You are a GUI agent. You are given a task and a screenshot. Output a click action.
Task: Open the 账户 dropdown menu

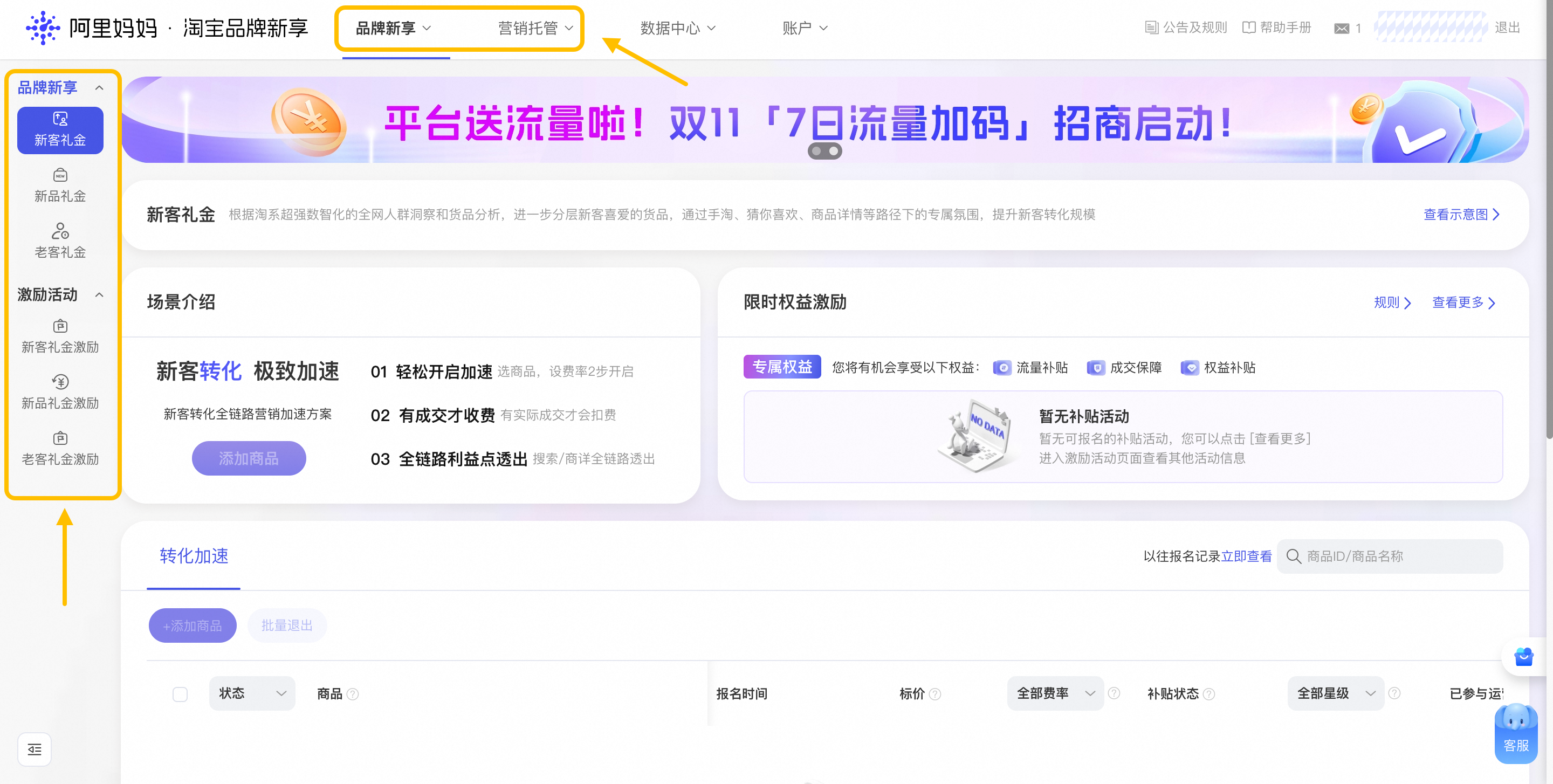(x=805, y=29)
